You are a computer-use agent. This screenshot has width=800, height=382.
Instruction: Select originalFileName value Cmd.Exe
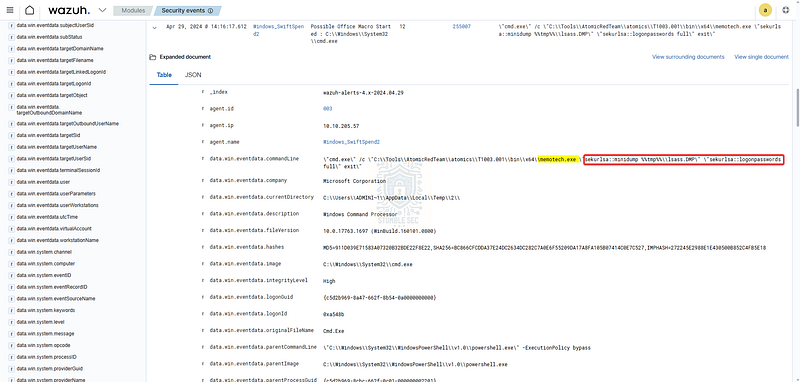(334, 331)
